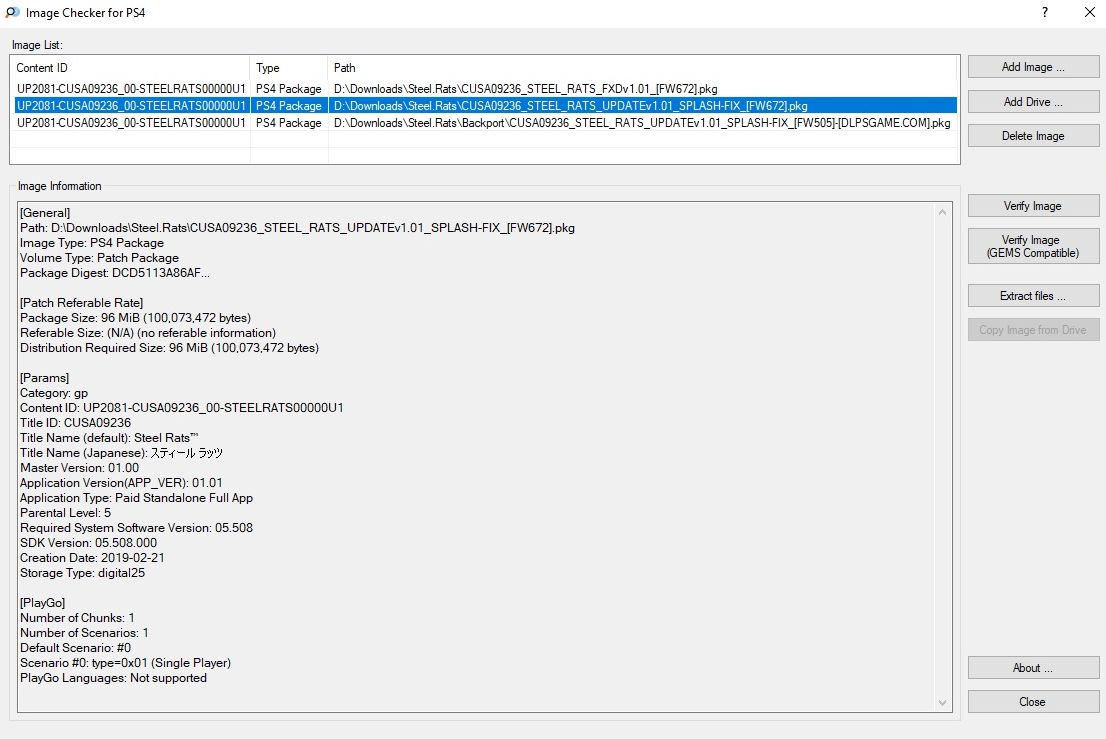Sort the list by Path column header
The width and height of the screenshot is (1106, 739).
pos(642,68)
